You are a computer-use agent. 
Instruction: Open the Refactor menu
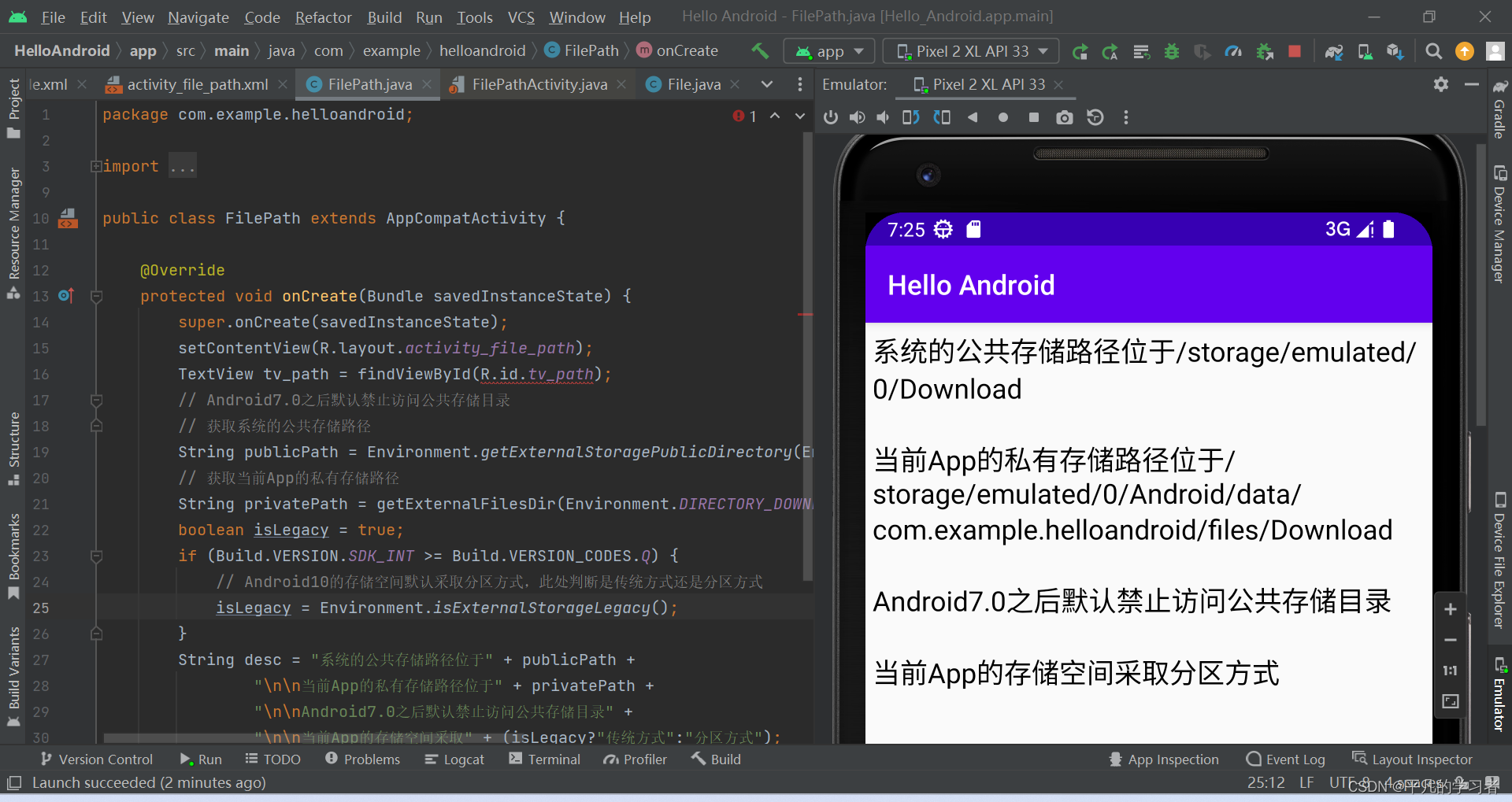point(323,17)
